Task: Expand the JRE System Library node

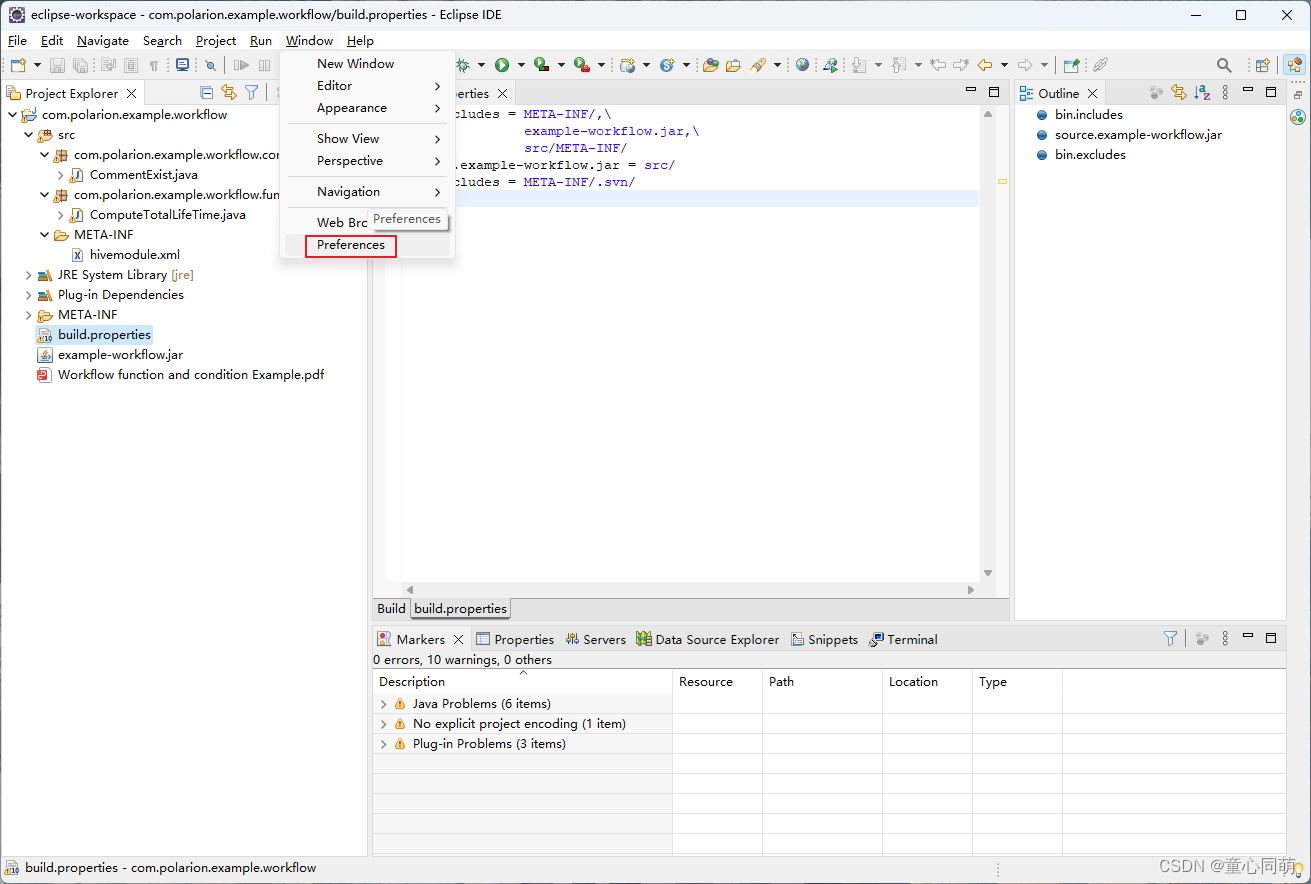Action: pyautogui.click(x=28, y=275)
